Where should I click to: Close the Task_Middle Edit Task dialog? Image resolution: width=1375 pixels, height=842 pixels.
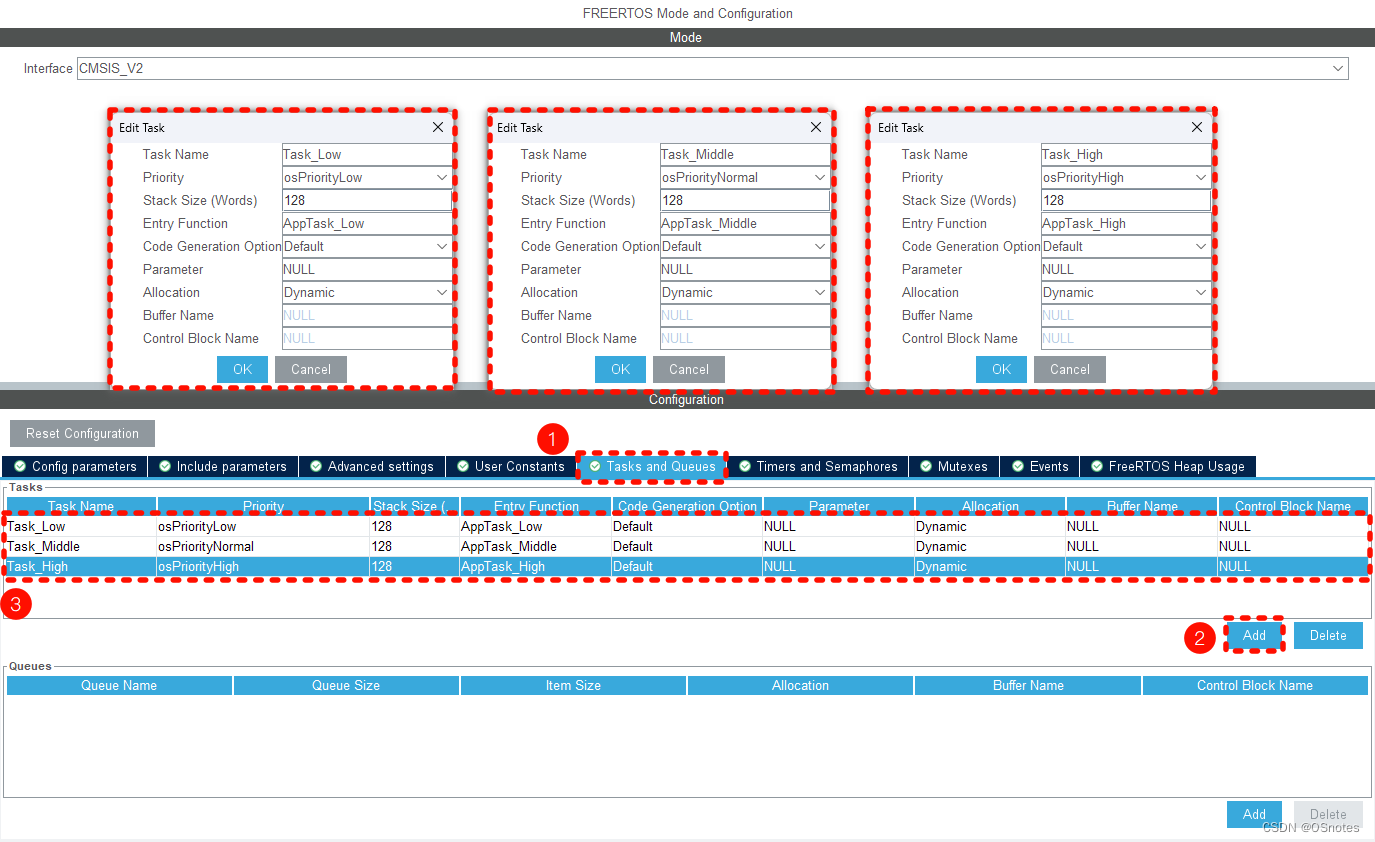point(816,127)
